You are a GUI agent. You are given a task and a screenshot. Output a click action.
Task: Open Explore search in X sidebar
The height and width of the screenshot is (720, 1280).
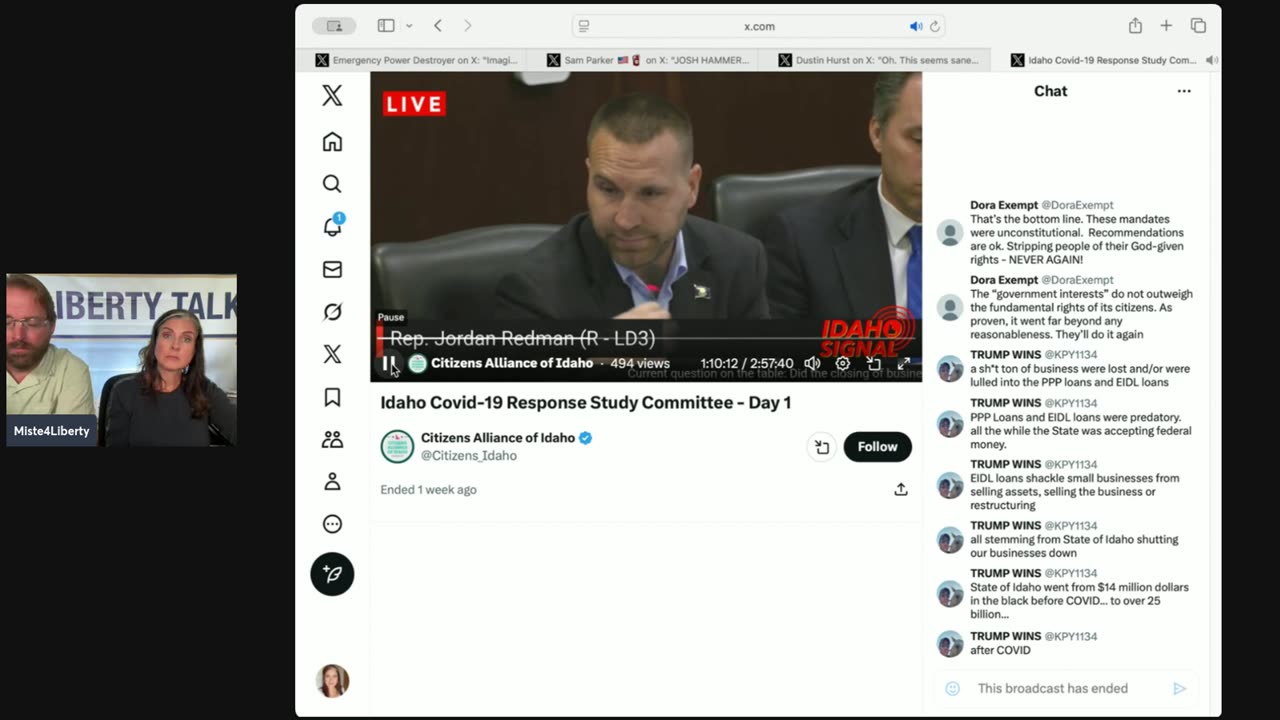pos(332,184)
